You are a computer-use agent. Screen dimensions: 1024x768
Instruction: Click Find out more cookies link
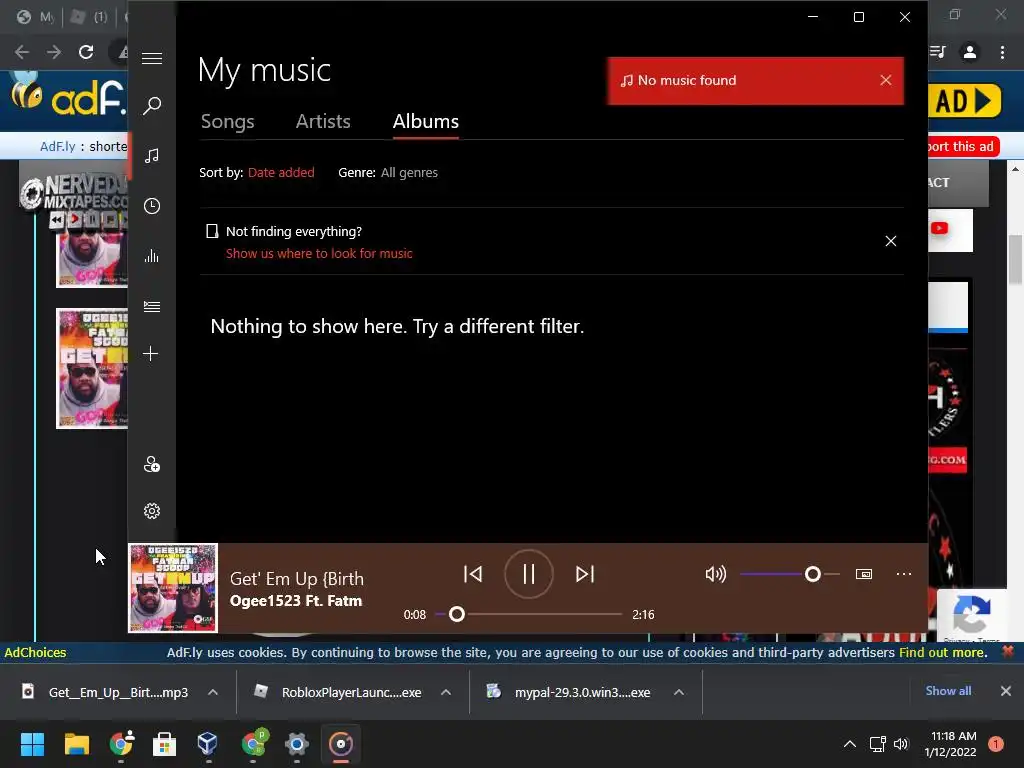coord(942,652)
